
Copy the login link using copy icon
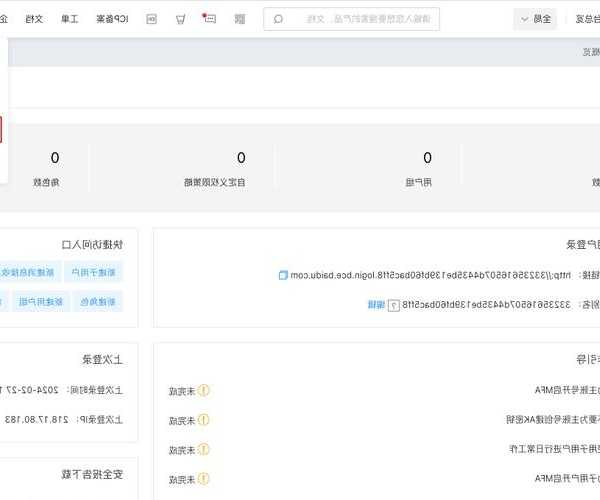pyautogui.click(x=282, y=274)
